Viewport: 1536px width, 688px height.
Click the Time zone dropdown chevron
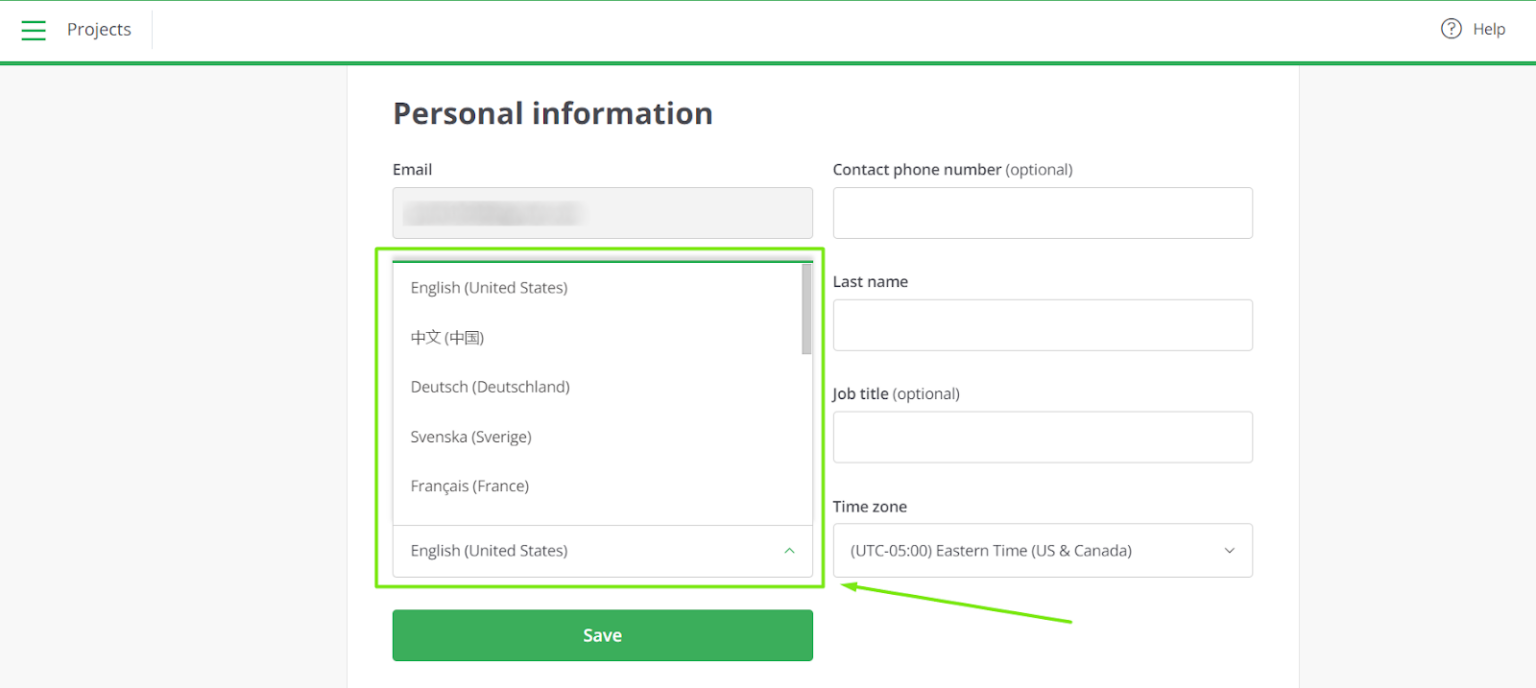[1229, 550]
